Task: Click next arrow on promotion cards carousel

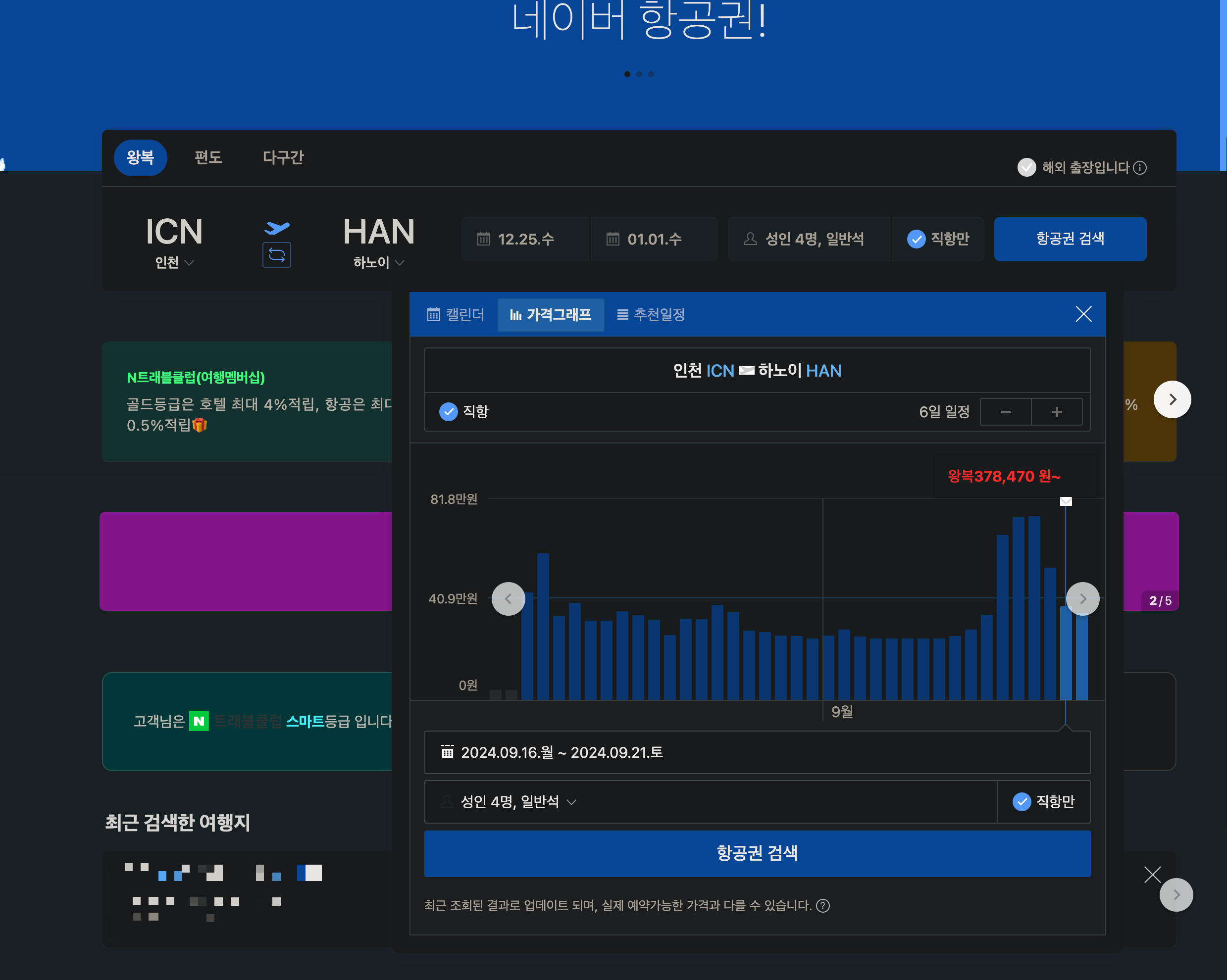Action: pos(1172,399)
